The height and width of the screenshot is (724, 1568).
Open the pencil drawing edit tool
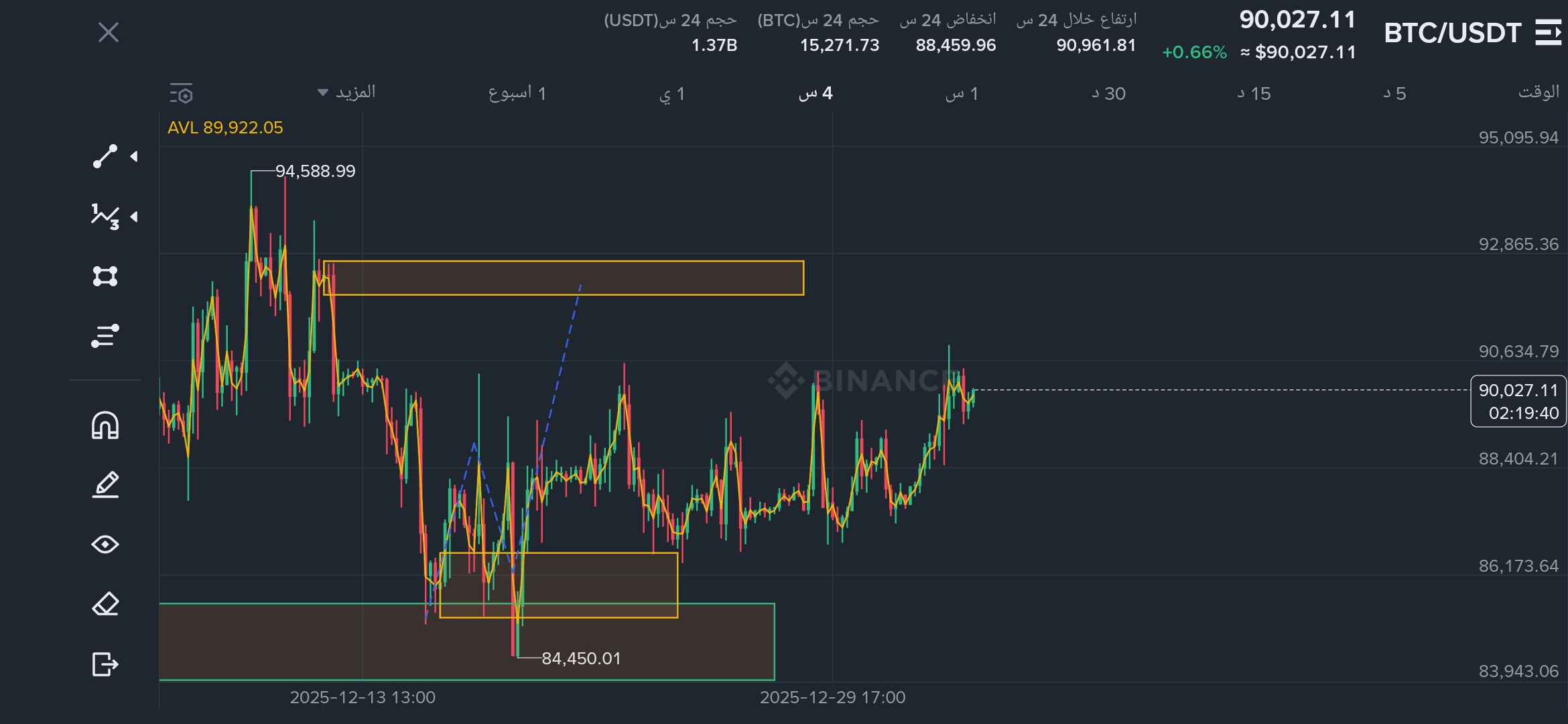105,485
